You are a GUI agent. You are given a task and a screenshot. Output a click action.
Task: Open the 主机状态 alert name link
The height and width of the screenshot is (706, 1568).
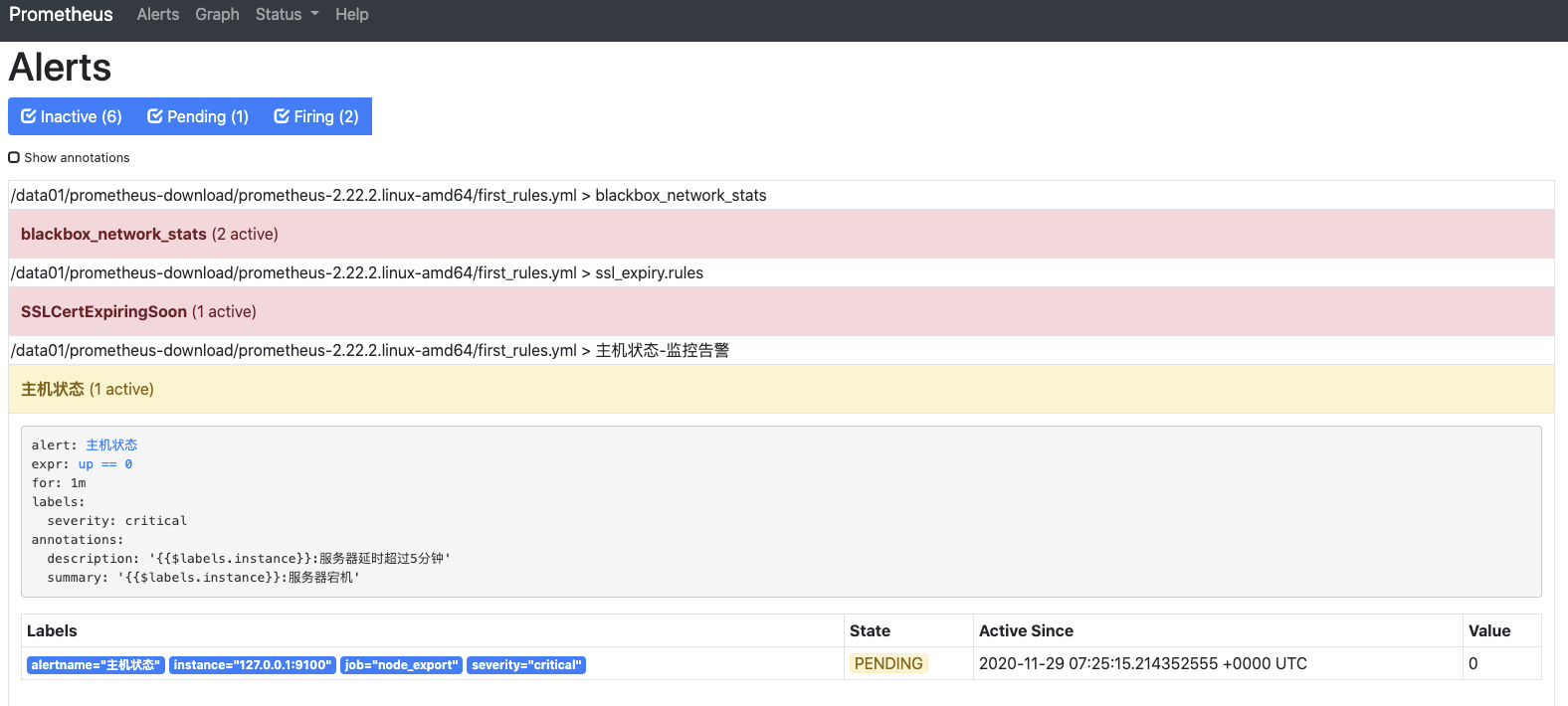coord(111,444)
